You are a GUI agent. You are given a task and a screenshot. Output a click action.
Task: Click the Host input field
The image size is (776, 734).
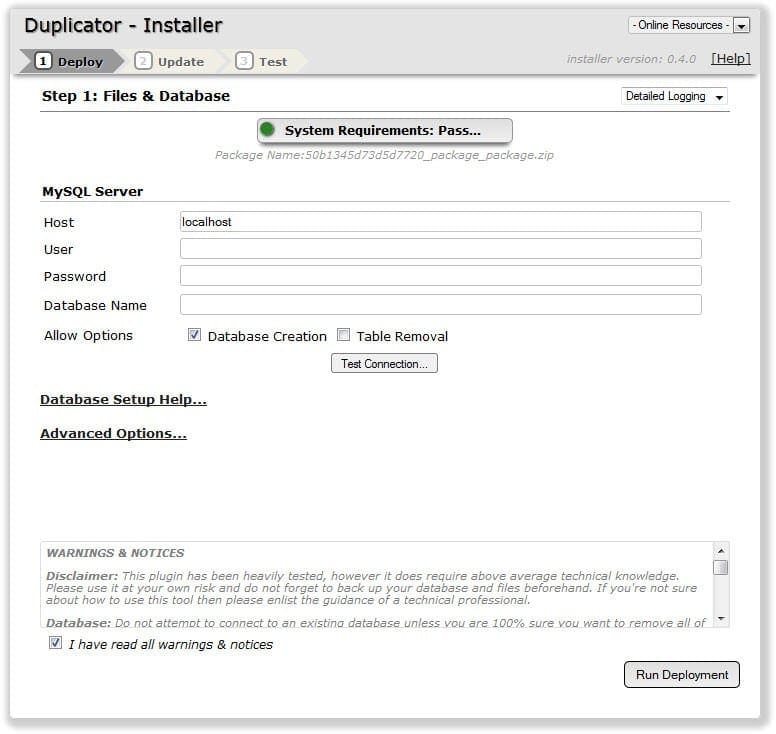point(440,222)
